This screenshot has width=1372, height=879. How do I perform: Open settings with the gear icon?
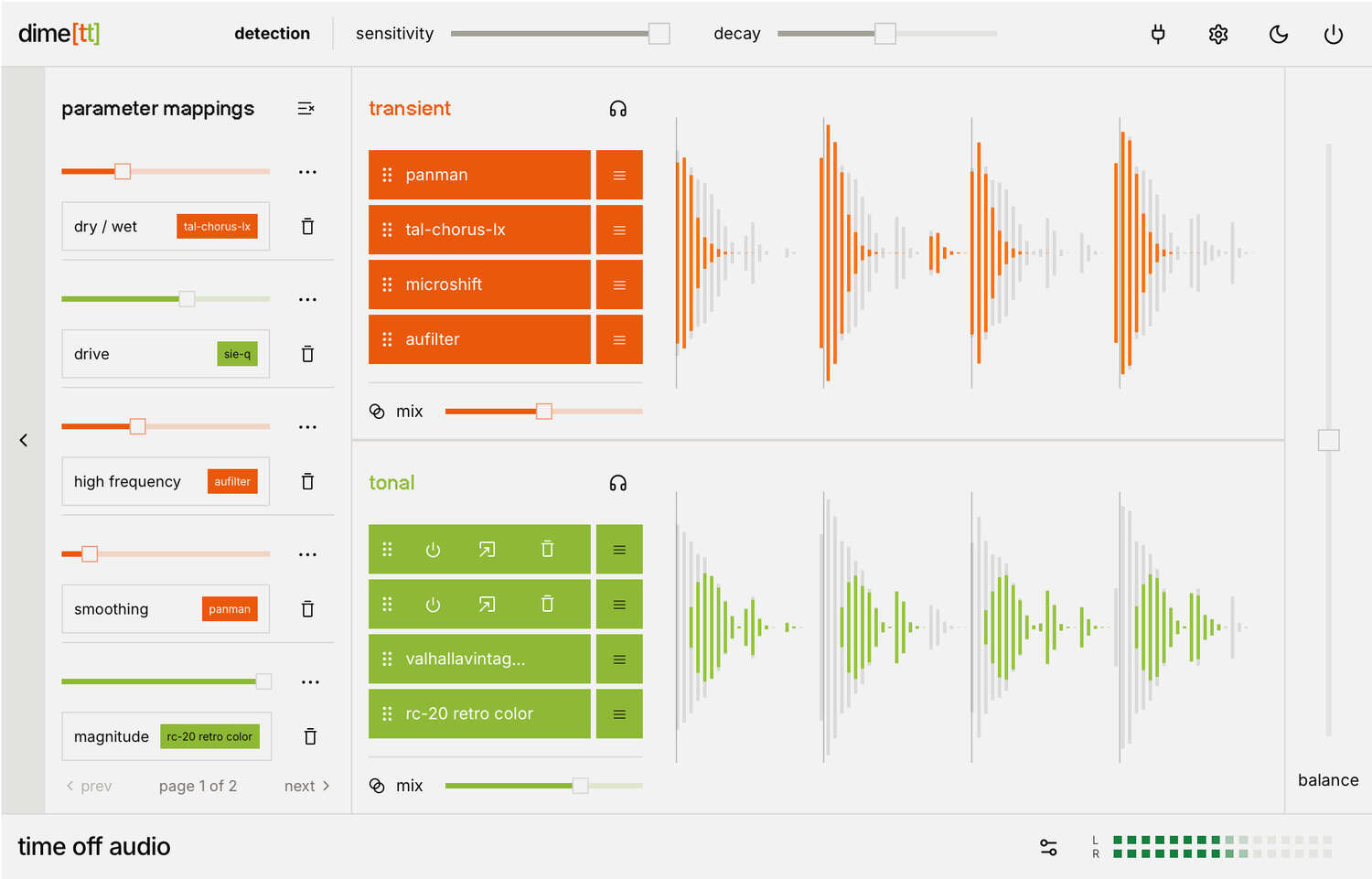tap(1218, 35)
